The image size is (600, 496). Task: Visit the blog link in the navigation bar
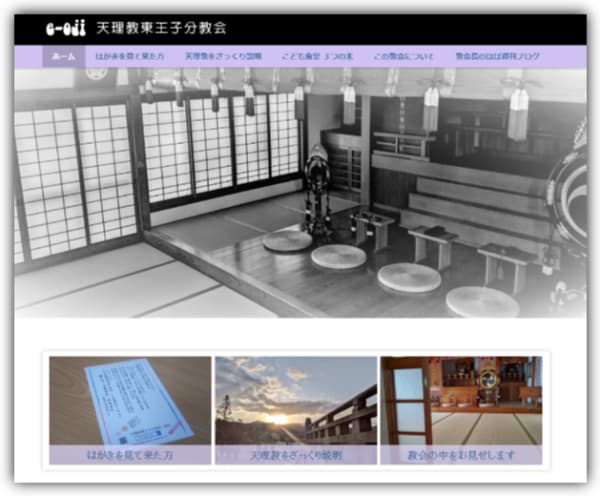pyautogui.click(x=497, y=57)
